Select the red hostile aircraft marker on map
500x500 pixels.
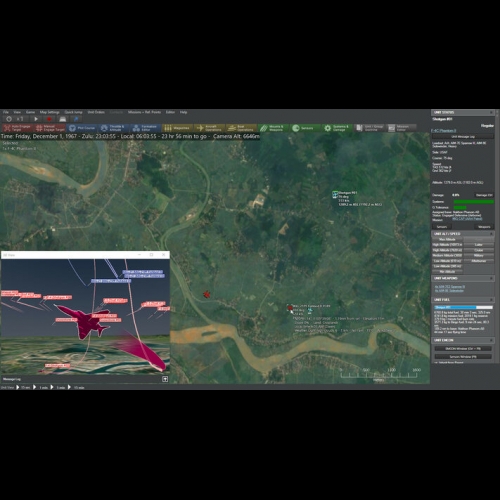(207, 294)
